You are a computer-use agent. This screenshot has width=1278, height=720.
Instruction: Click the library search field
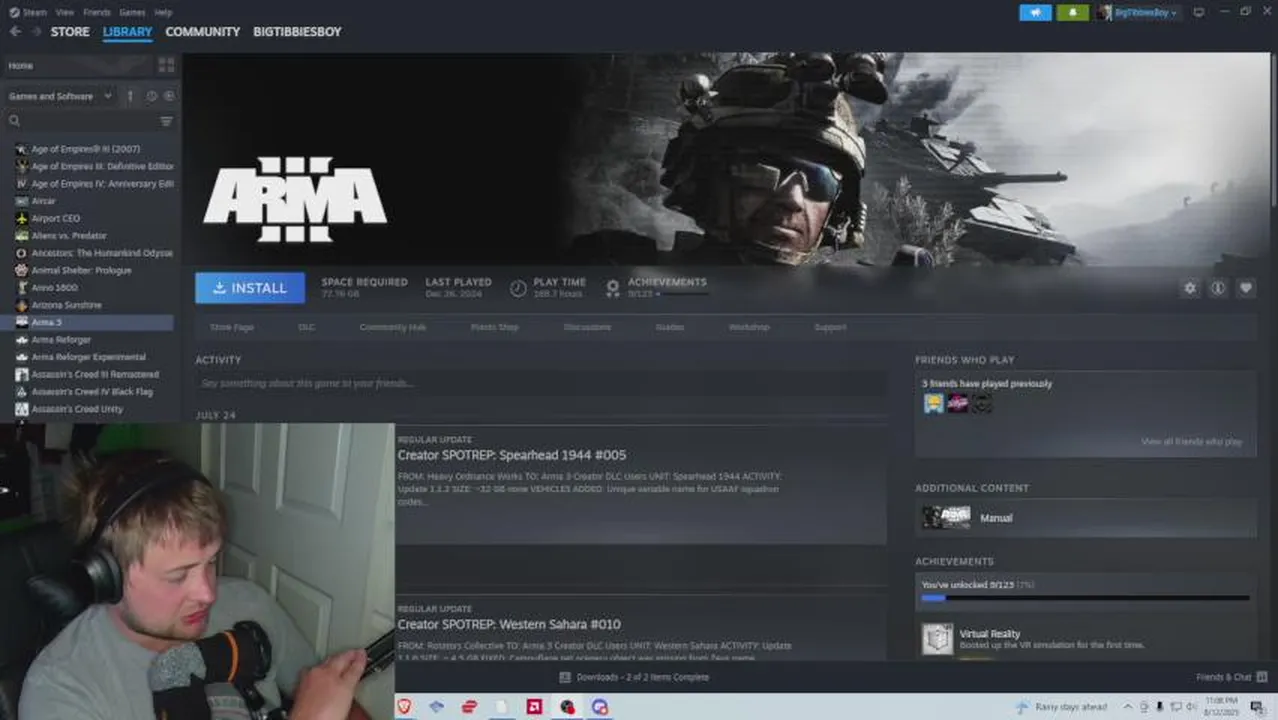click(80, 121)
